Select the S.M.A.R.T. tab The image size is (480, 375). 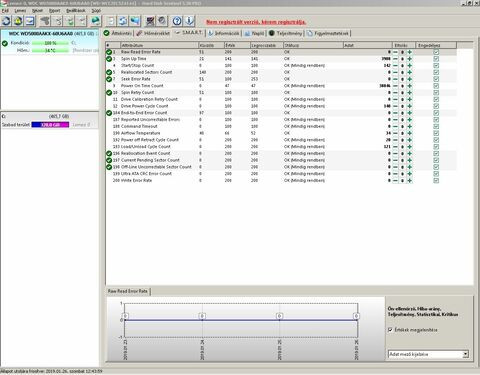(189, 33)
